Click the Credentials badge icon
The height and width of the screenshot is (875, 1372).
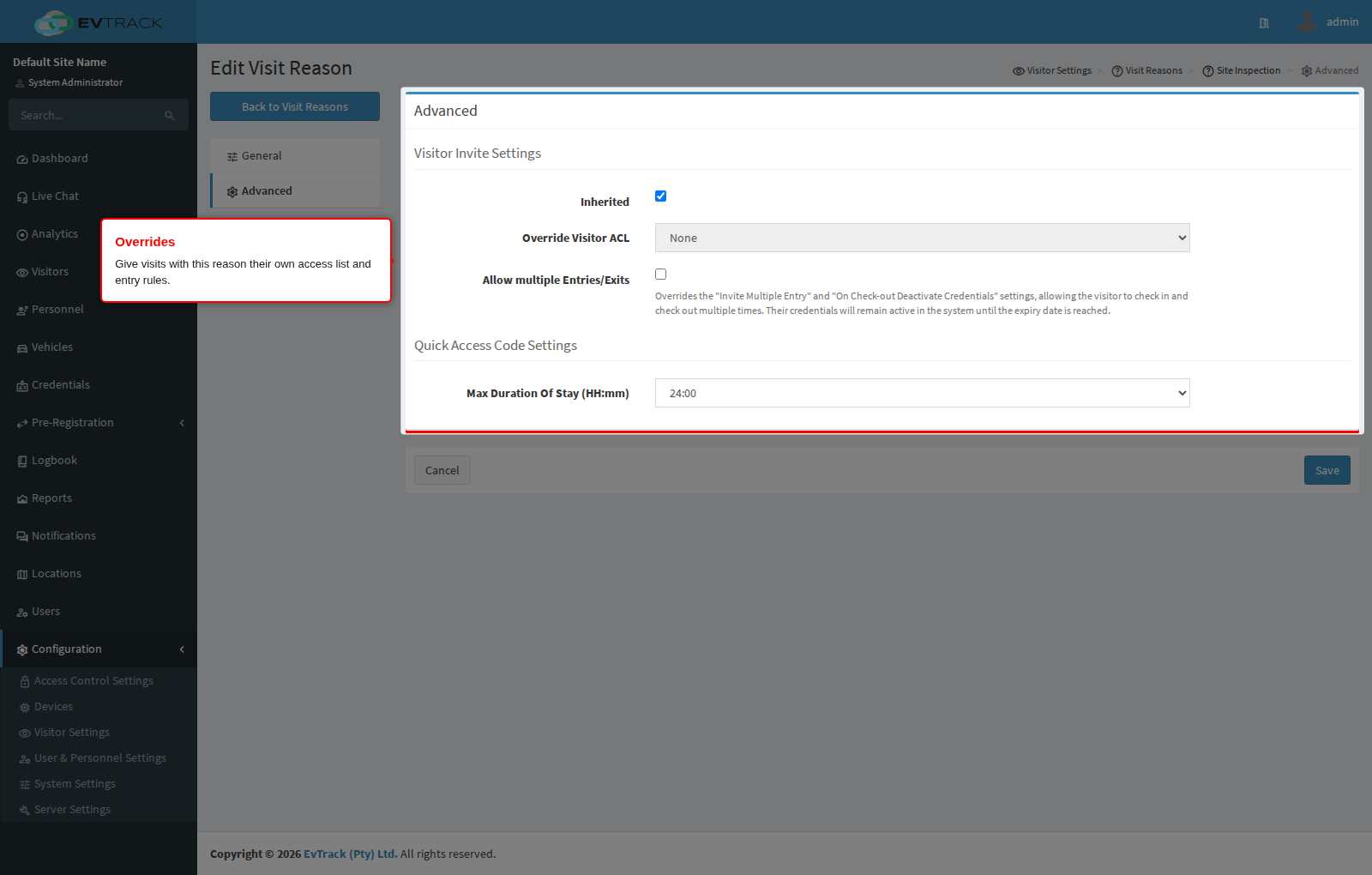tap(22, 386)
